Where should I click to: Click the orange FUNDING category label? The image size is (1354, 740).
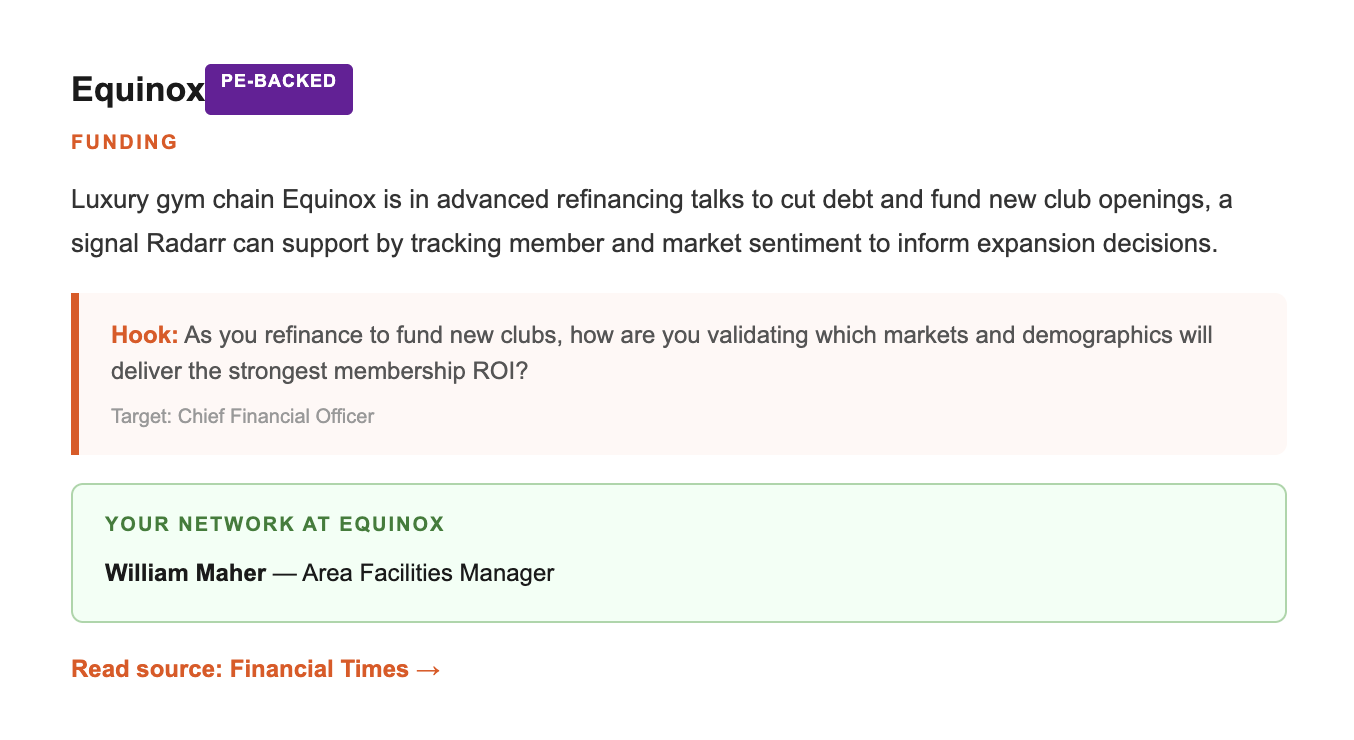pyautogui.click(x=124, y=142)
